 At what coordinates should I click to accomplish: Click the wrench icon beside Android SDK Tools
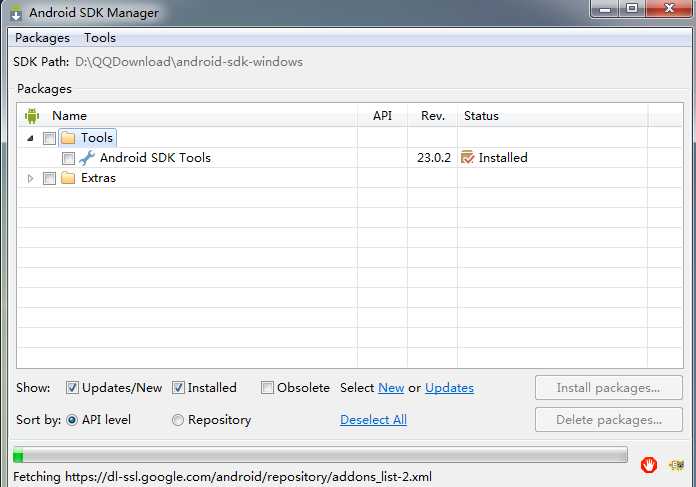(87, 158)
